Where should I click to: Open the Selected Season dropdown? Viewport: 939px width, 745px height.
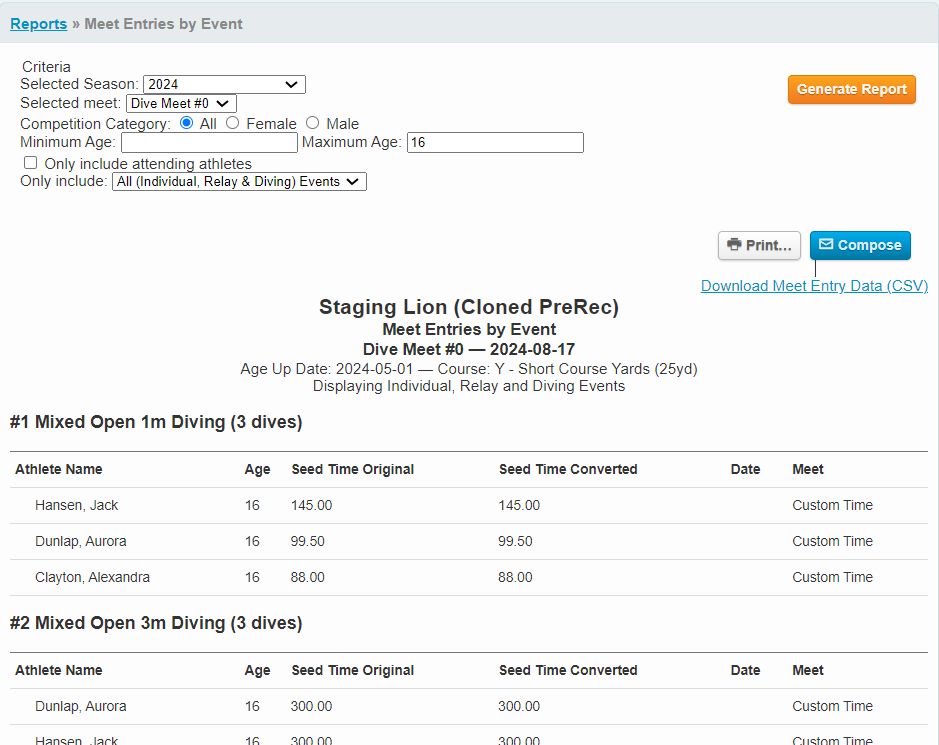(224, 84)
